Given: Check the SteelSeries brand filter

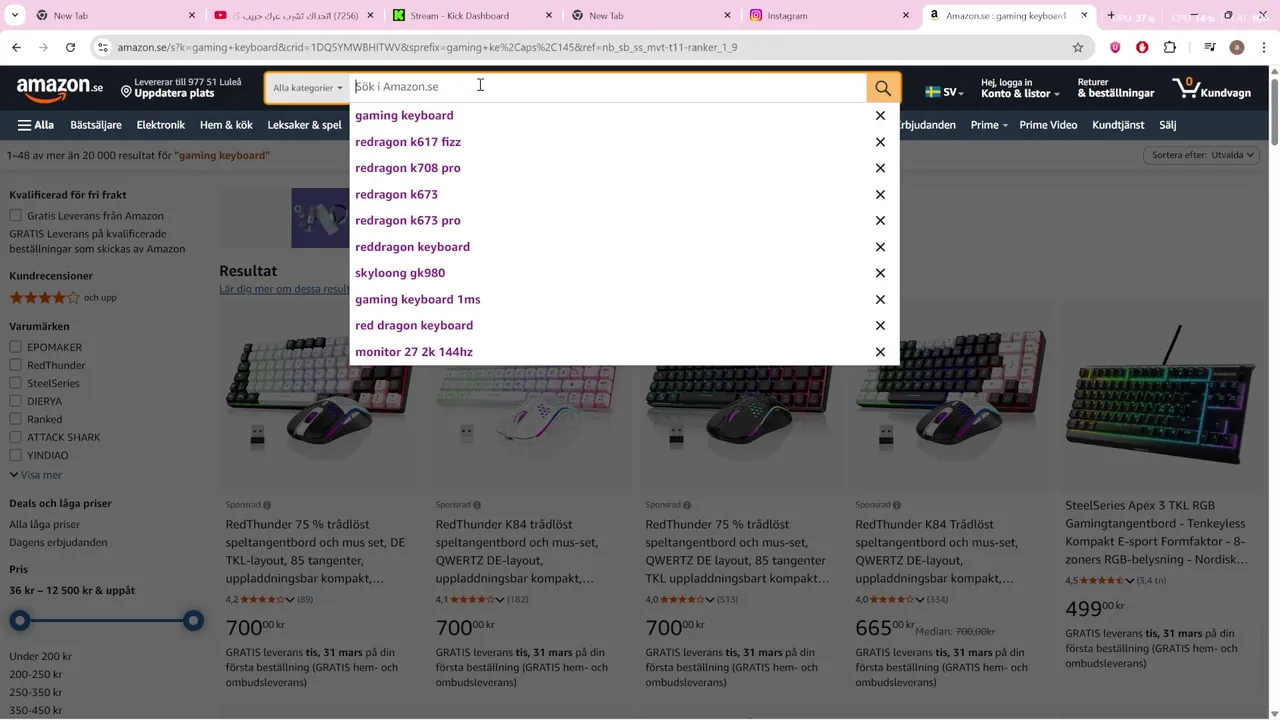Looking at the screenshot, I should (15, 383).
